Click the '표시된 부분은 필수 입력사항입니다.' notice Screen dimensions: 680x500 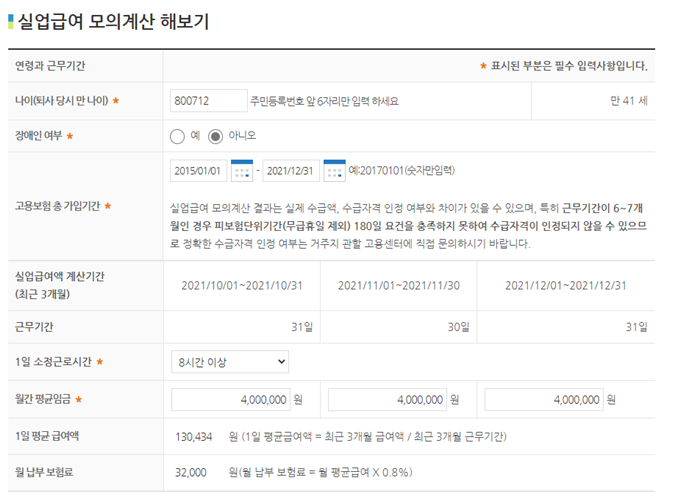coord(569,66)
